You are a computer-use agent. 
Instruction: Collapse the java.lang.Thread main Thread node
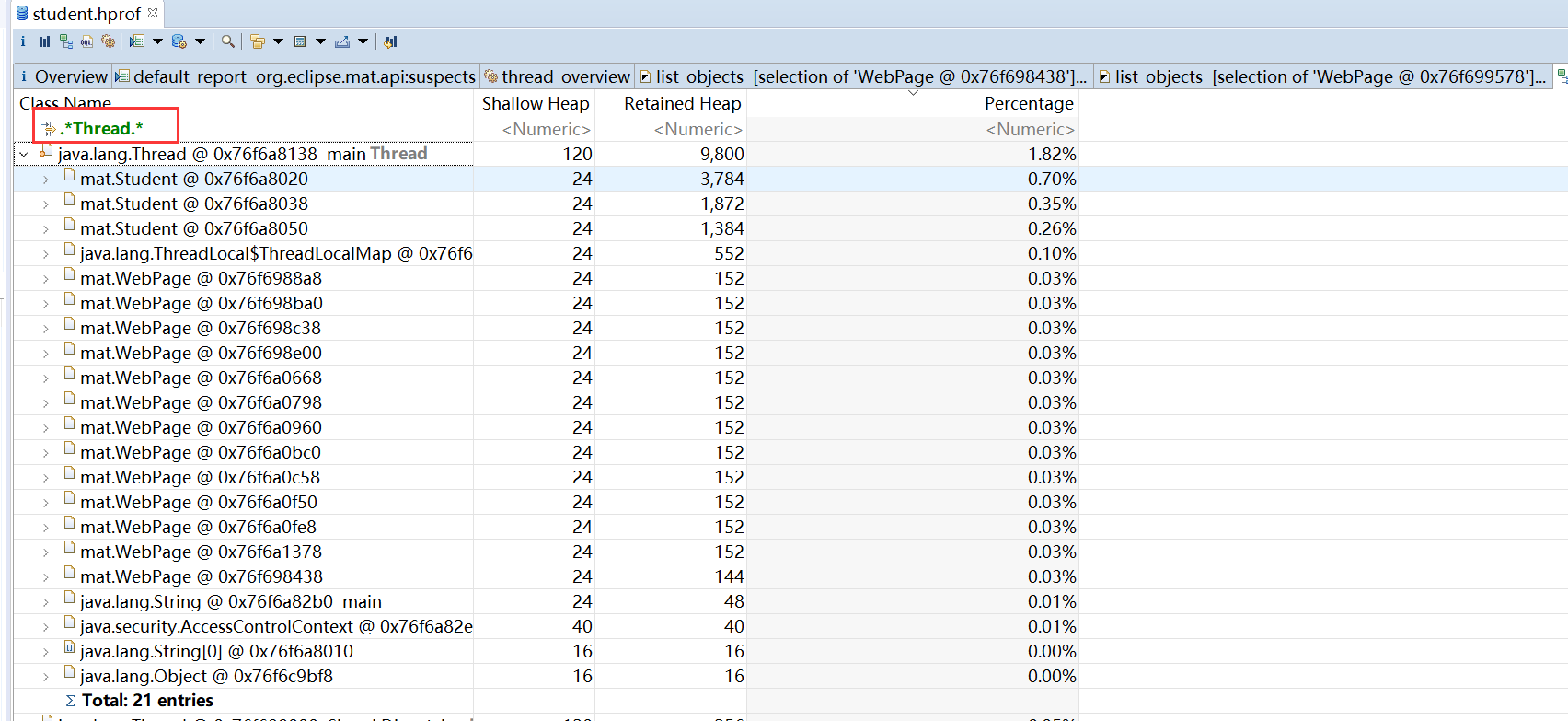coord(24,155)
